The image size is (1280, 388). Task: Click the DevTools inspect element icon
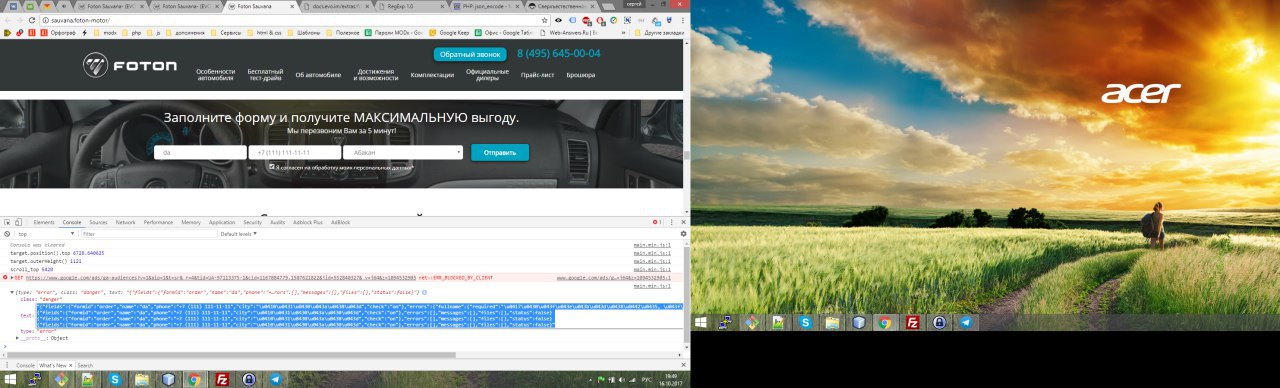point(8,222)
